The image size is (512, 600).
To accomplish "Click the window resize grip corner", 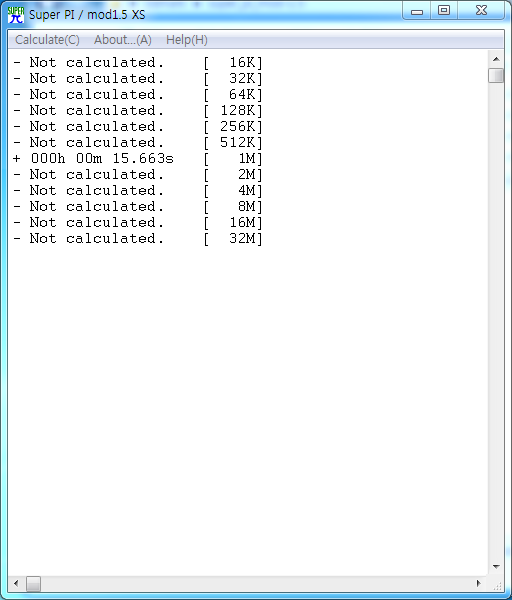I will 497,585.
